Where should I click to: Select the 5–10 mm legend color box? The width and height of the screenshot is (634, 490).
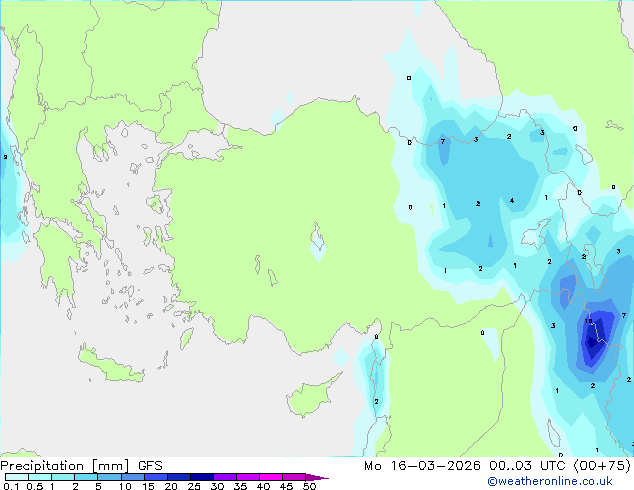tap(109, 477)
